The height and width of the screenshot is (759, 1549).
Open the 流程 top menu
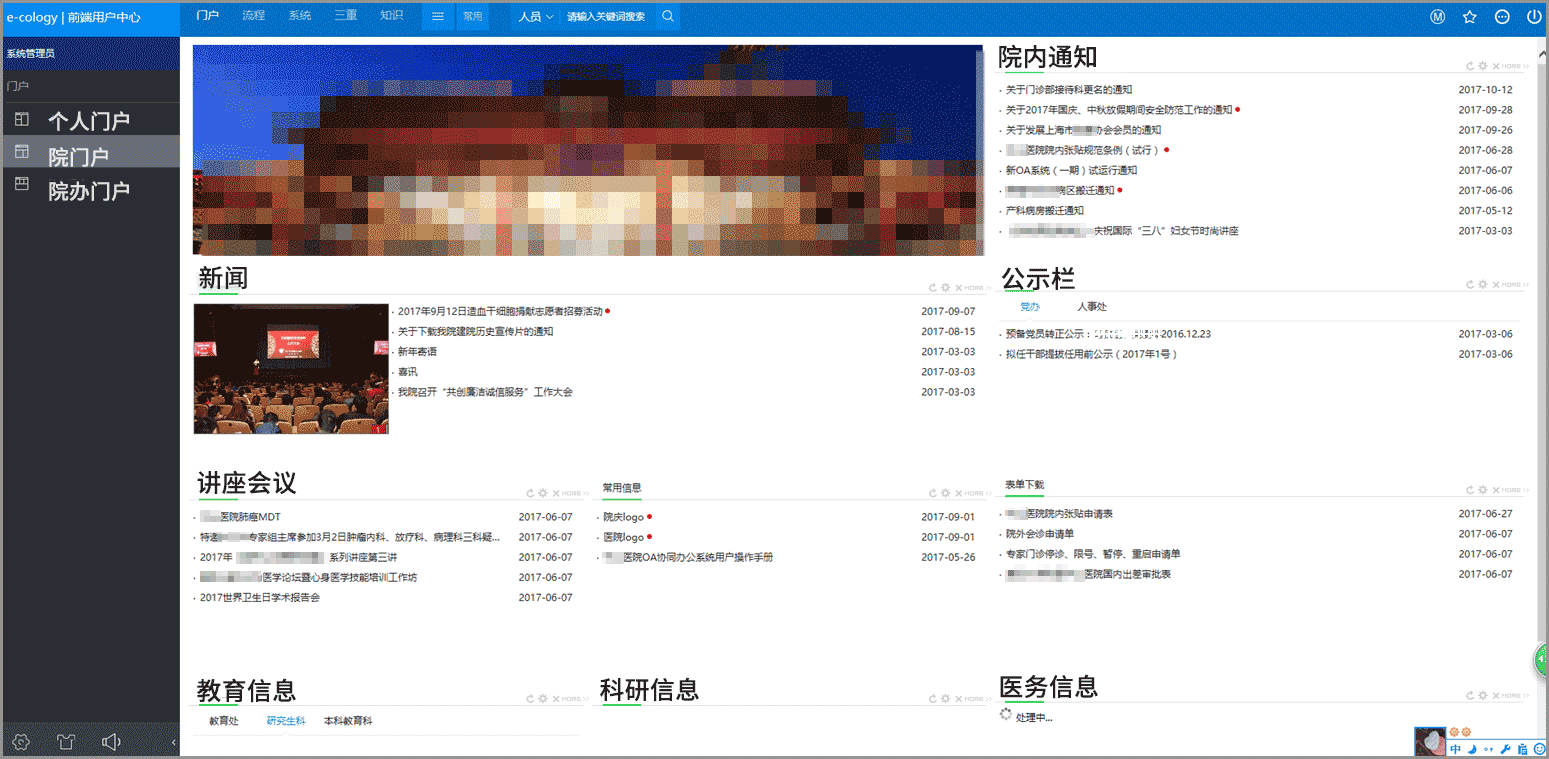254,16
